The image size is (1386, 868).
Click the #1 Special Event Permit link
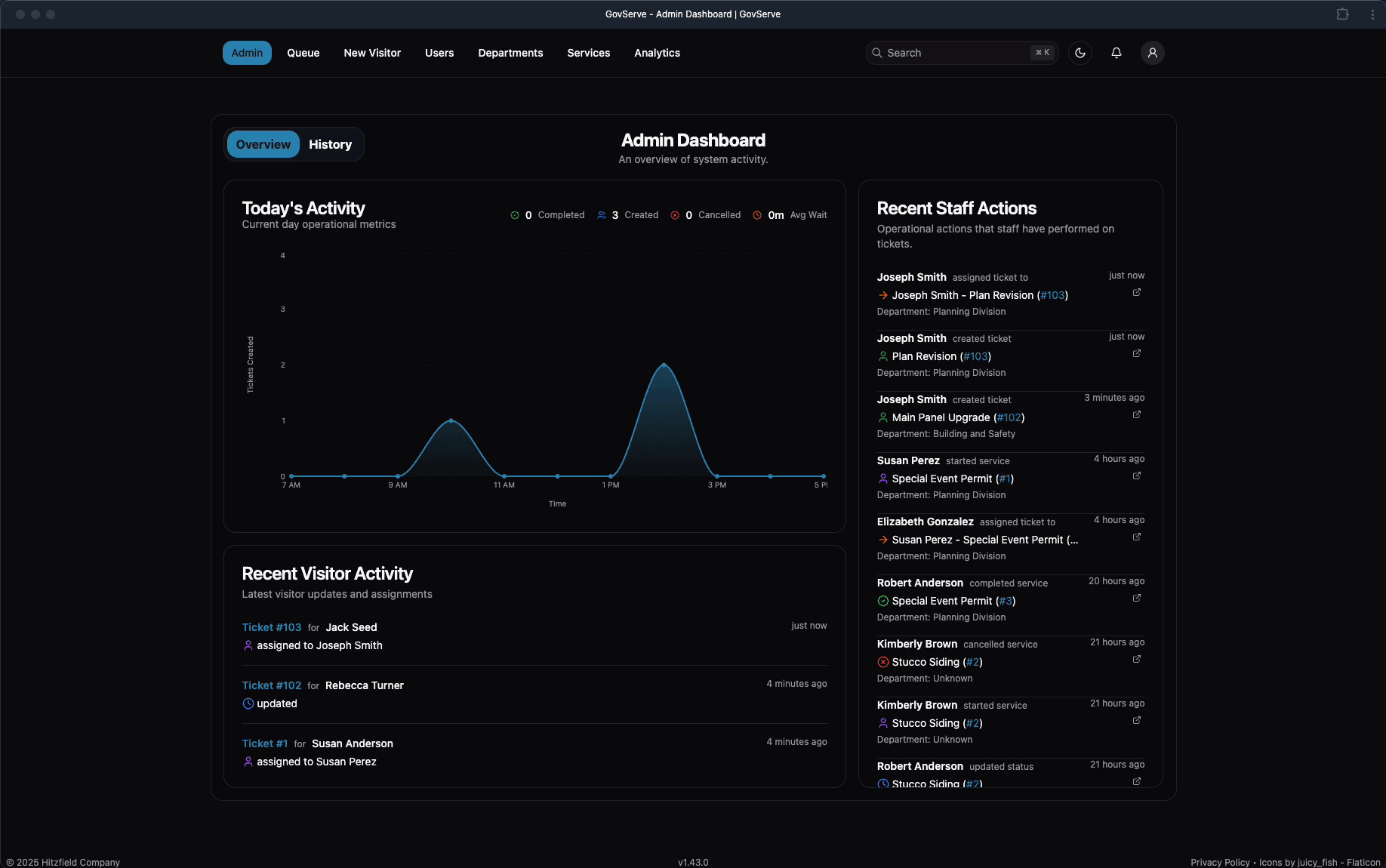point(1005,479)
